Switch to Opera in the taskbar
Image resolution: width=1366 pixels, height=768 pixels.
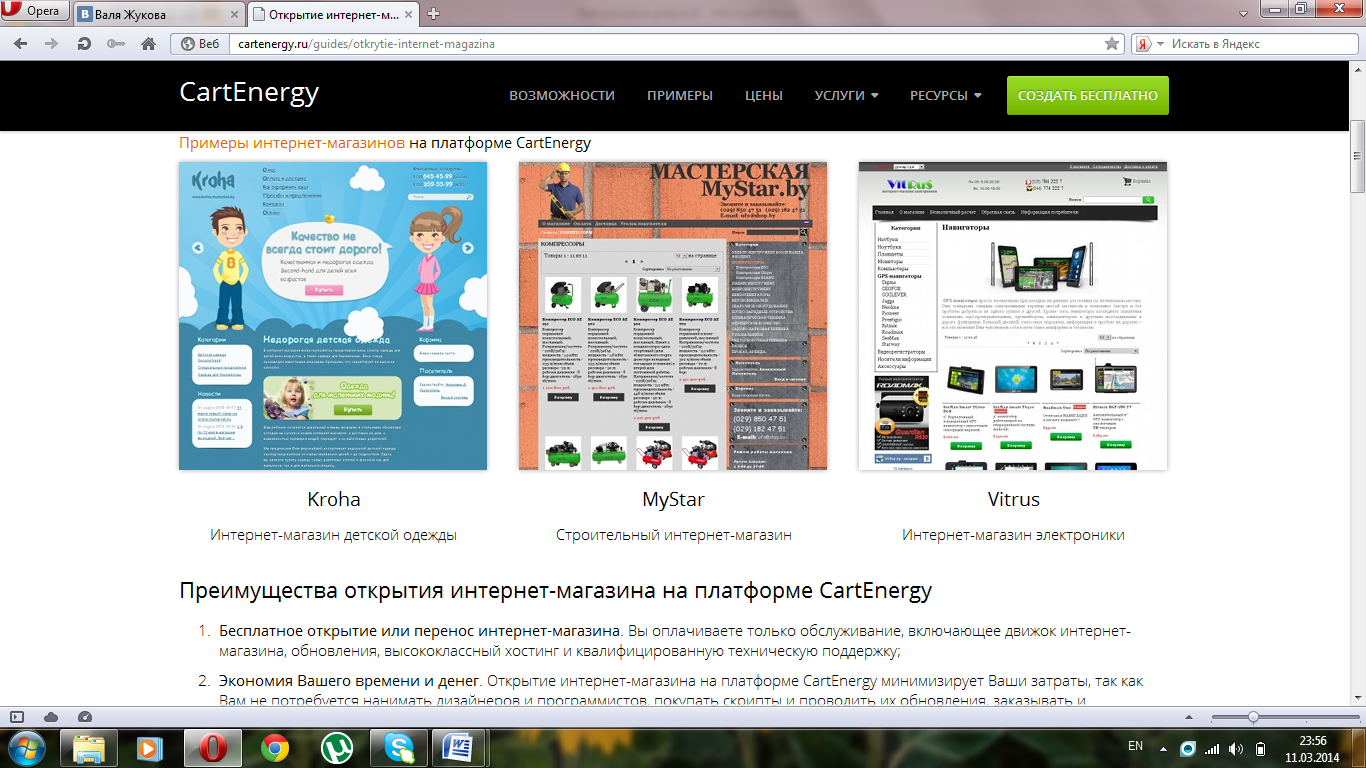[x=212, y=748]
